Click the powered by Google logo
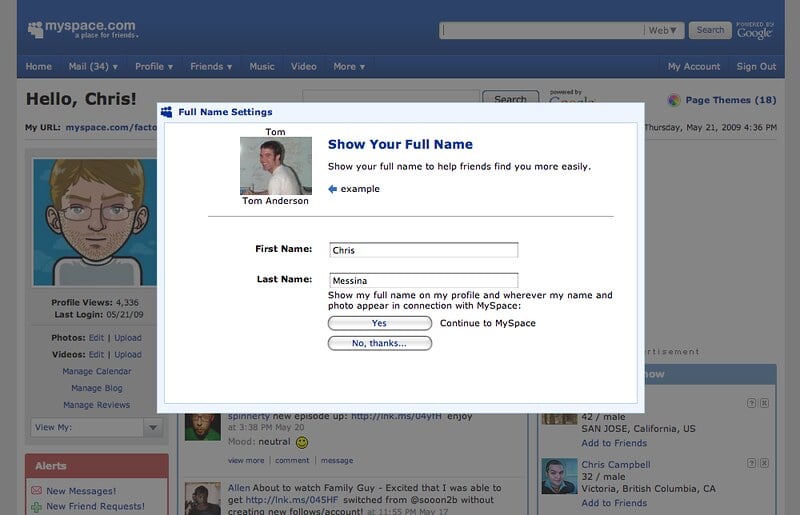This screenshot has height=515, width=800. click(x=755, y=31)
